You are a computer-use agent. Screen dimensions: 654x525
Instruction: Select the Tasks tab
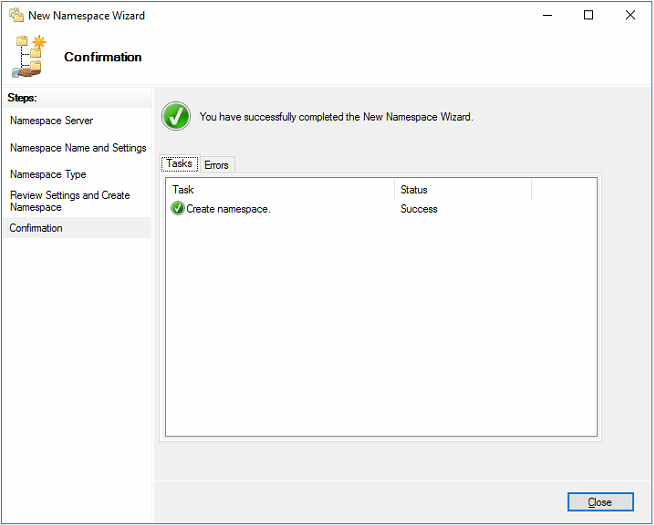point(179,164)
